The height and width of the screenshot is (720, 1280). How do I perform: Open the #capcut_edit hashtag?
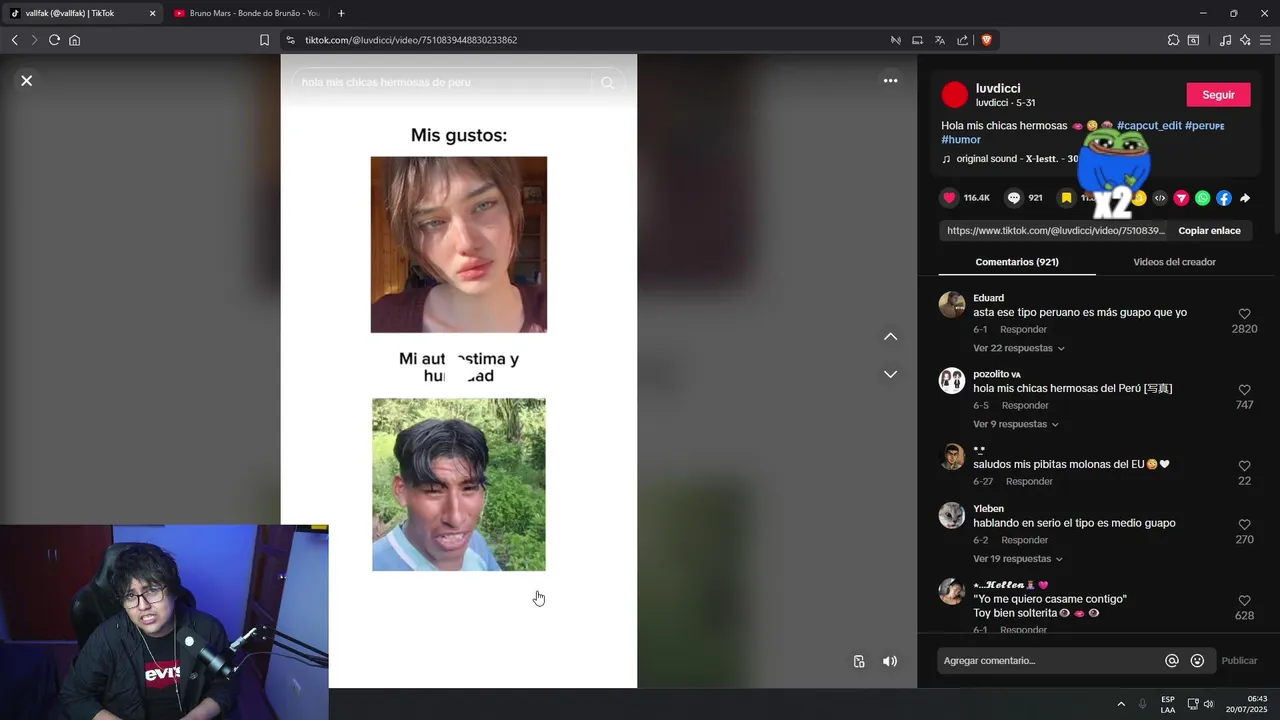pyautogui.click(x=1149, y=126)
